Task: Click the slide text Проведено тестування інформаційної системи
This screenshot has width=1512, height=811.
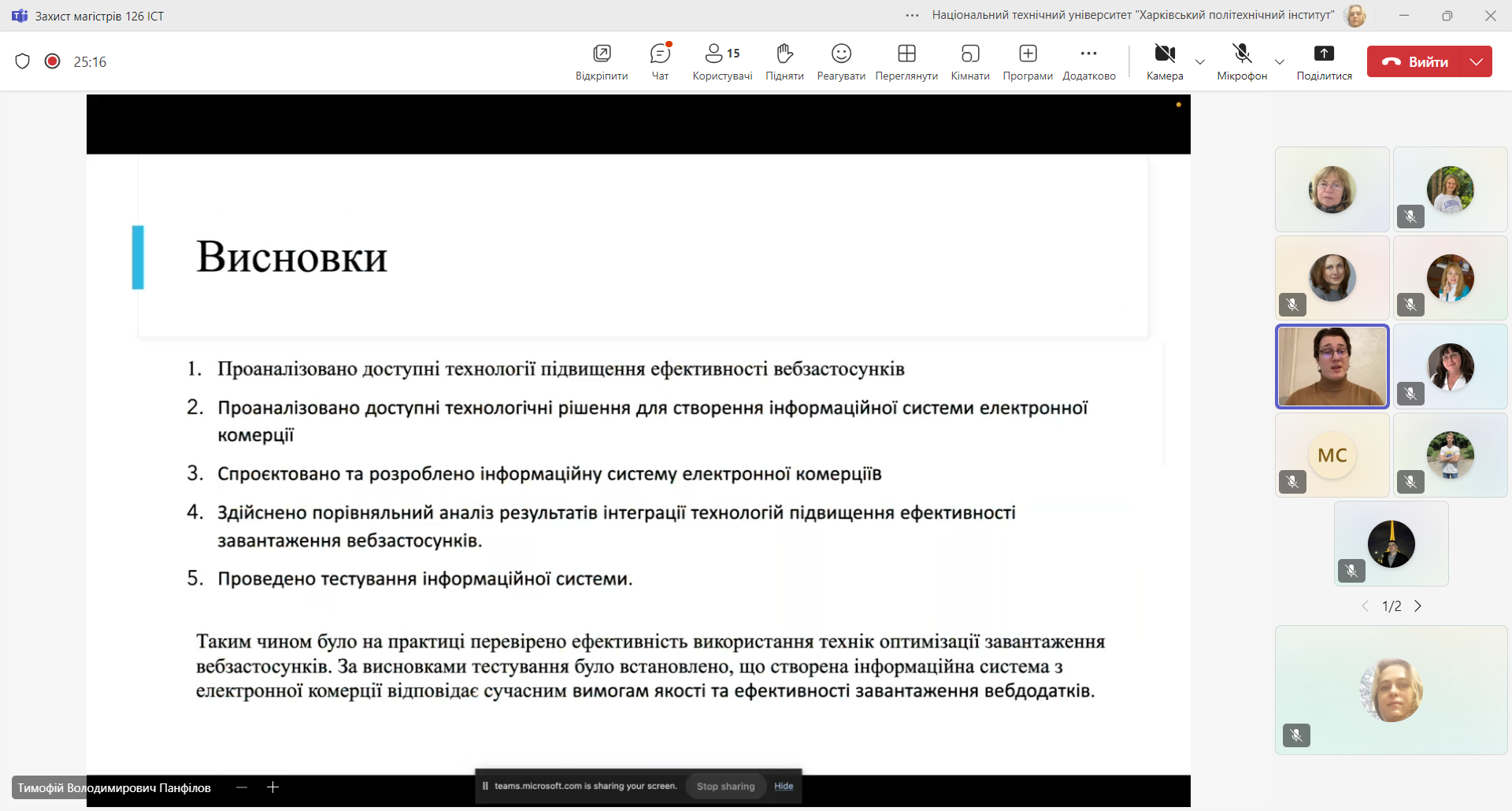Action: click(425, 579)
